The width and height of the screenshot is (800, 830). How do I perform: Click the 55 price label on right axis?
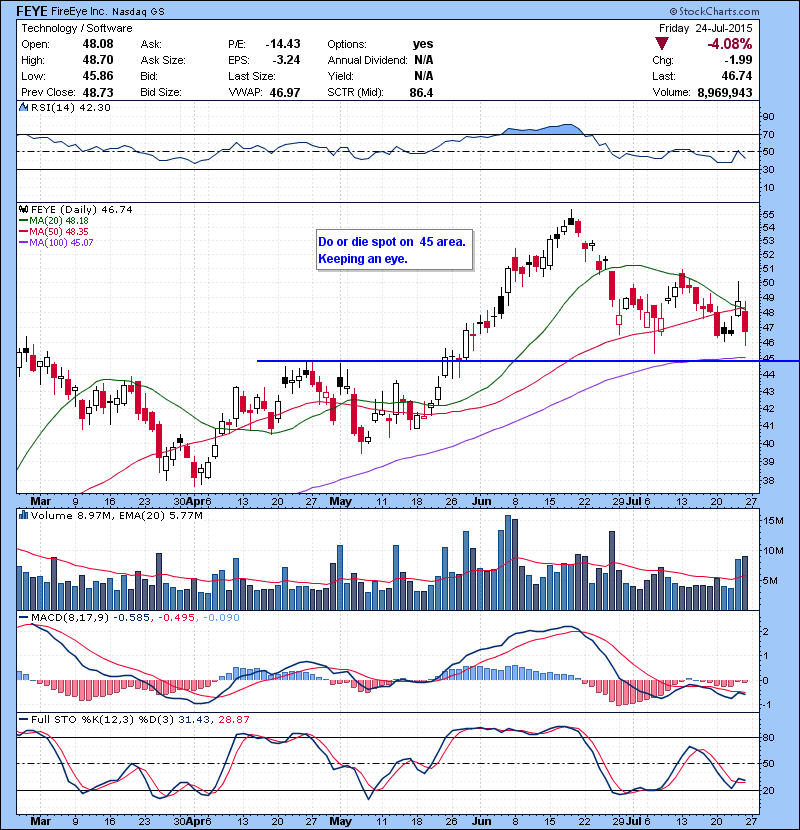point(768,215)
